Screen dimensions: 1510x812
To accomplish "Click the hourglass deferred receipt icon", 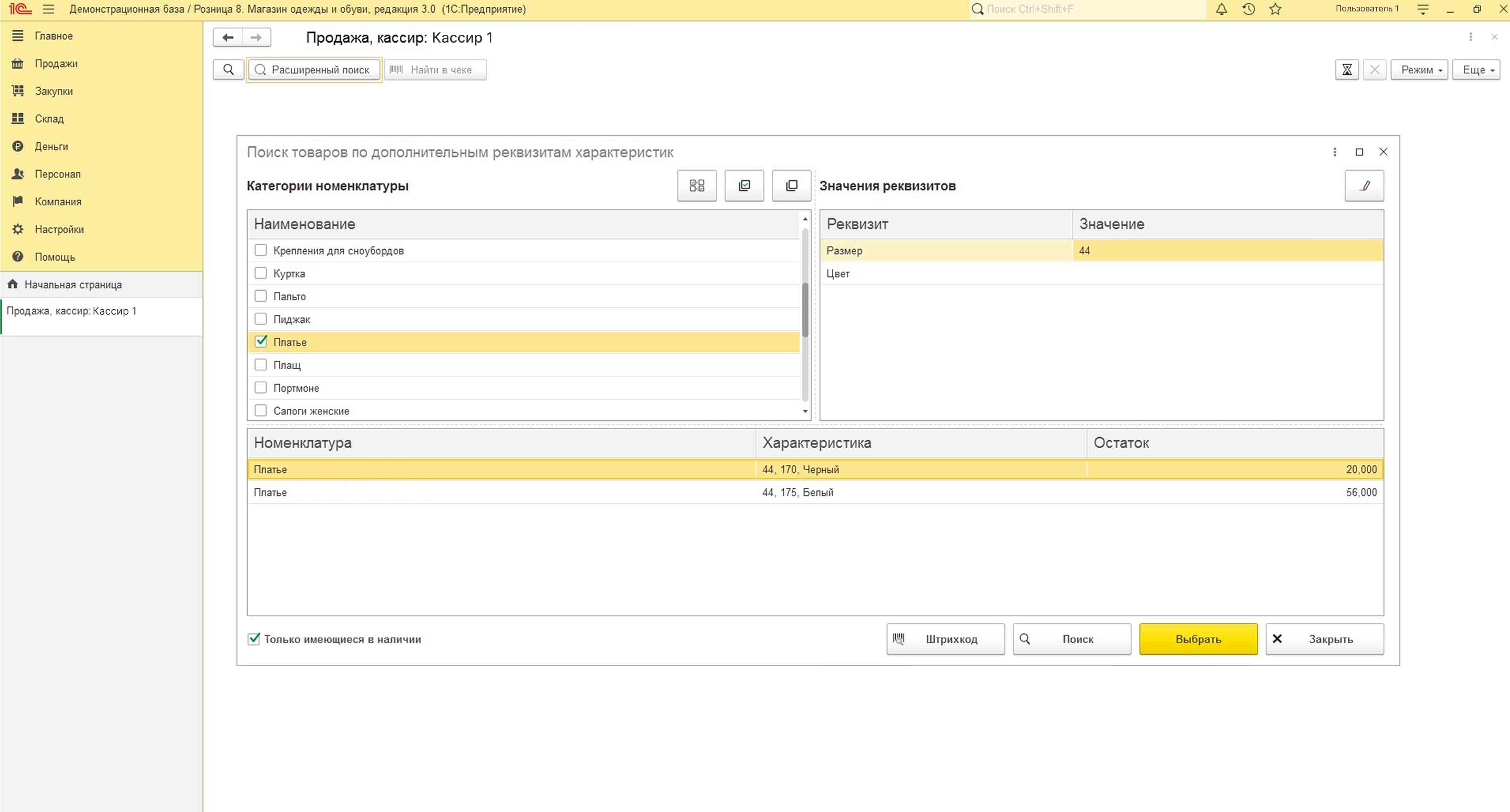I will click(1346, 70).
